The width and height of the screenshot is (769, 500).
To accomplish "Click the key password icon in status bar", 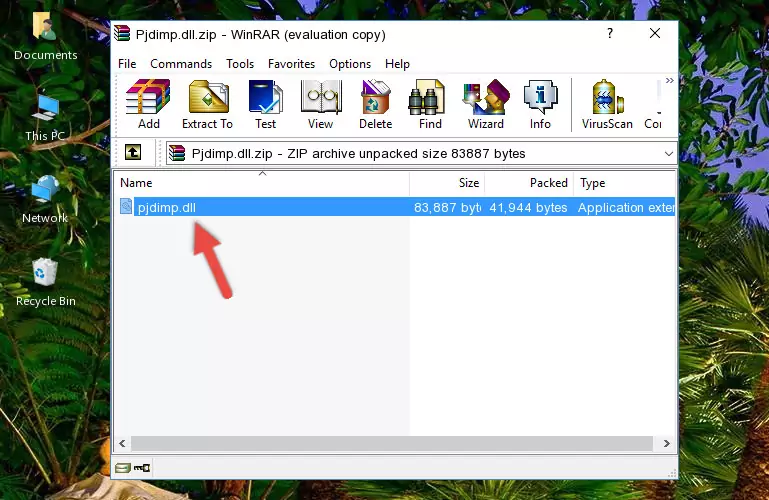I will point(142,468).
